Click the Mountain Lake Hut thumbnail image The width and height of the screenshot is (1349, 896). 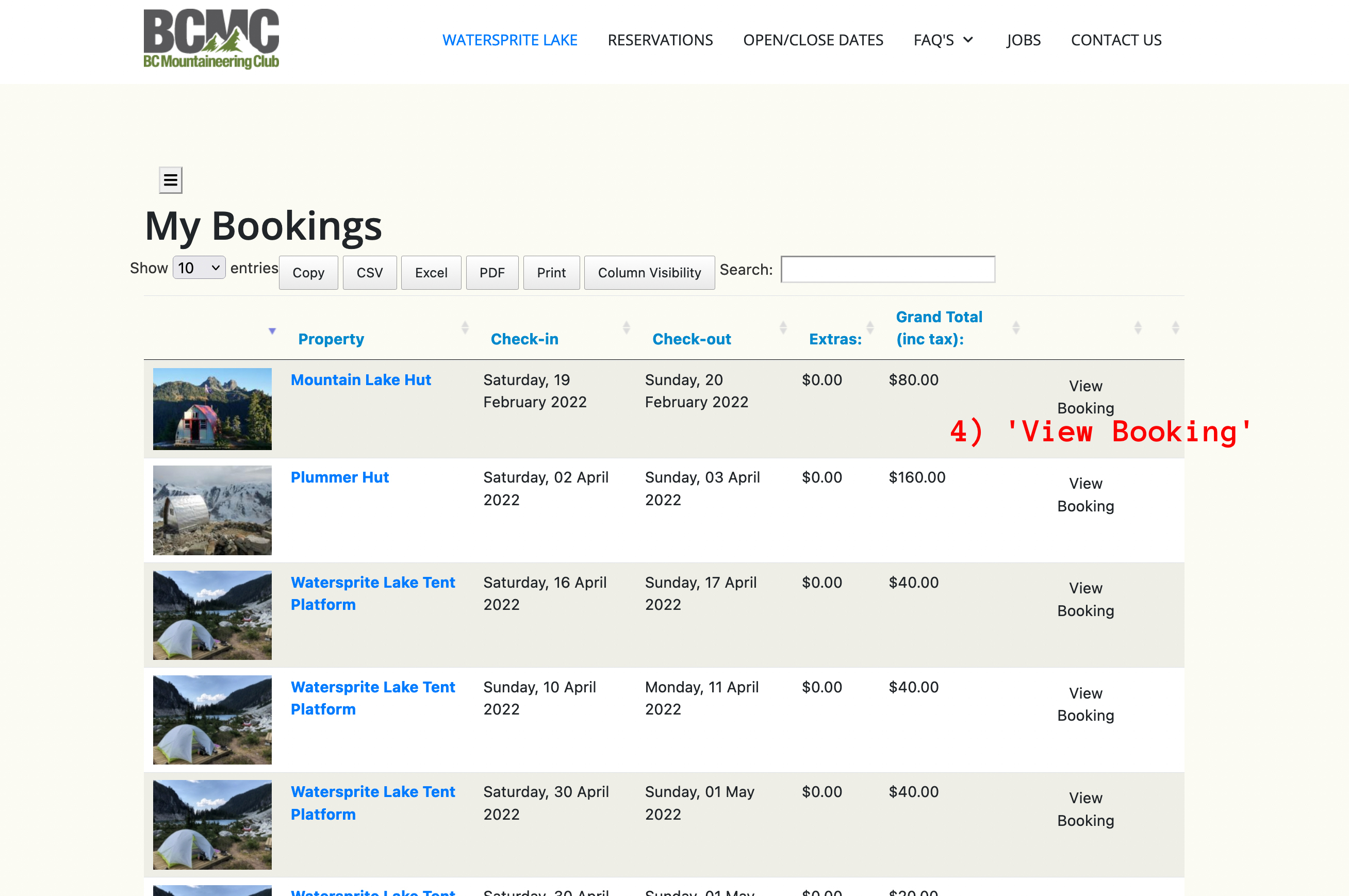click(212, 409)
